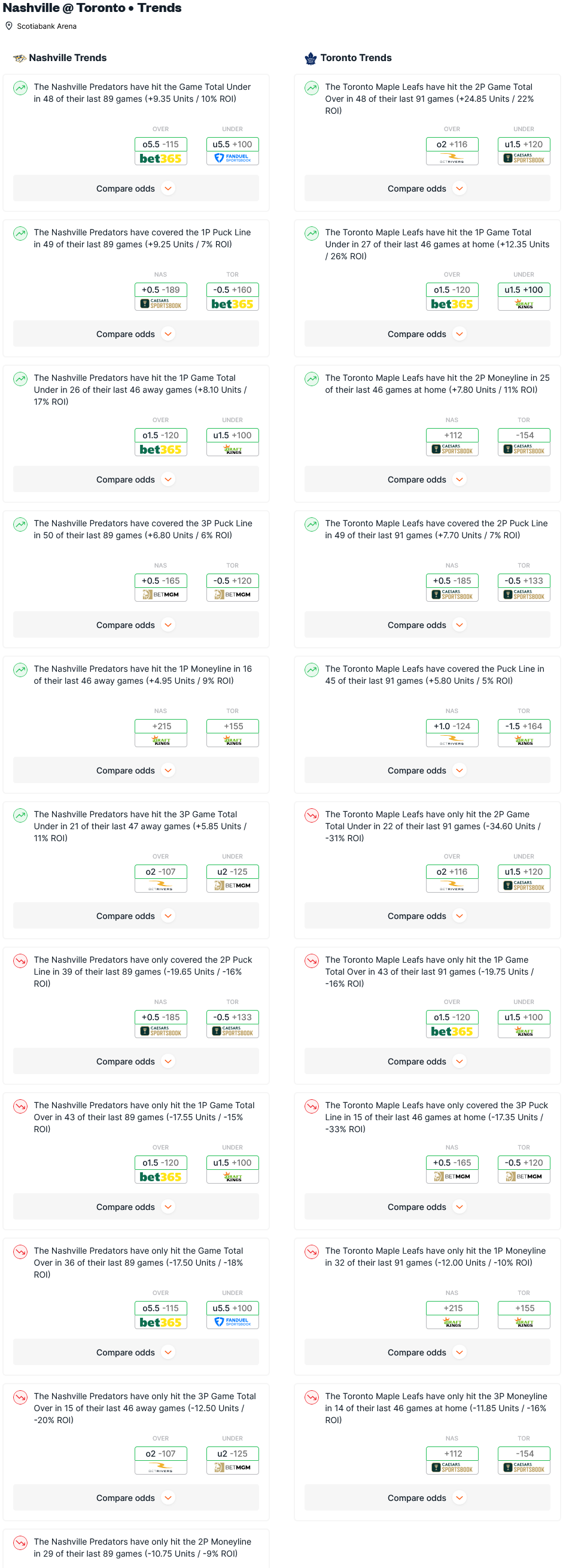Screen dimensions: 563x1568
Task: Click the DraftKings logo under the -1.5 +164 odds
Action: point(524,741)
